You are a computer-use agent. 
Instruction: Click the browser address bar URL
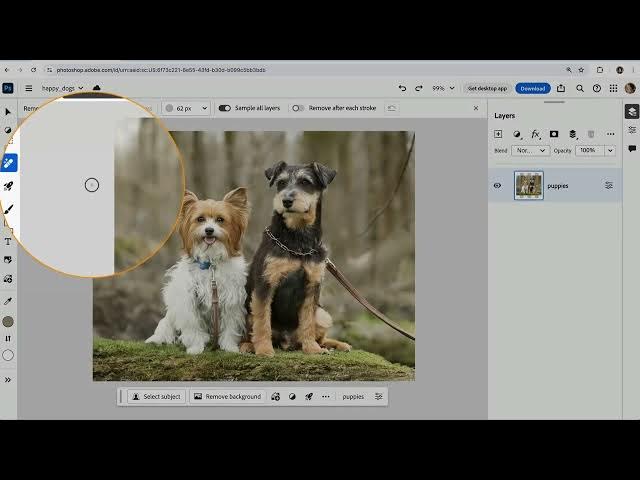click(161, 70)
